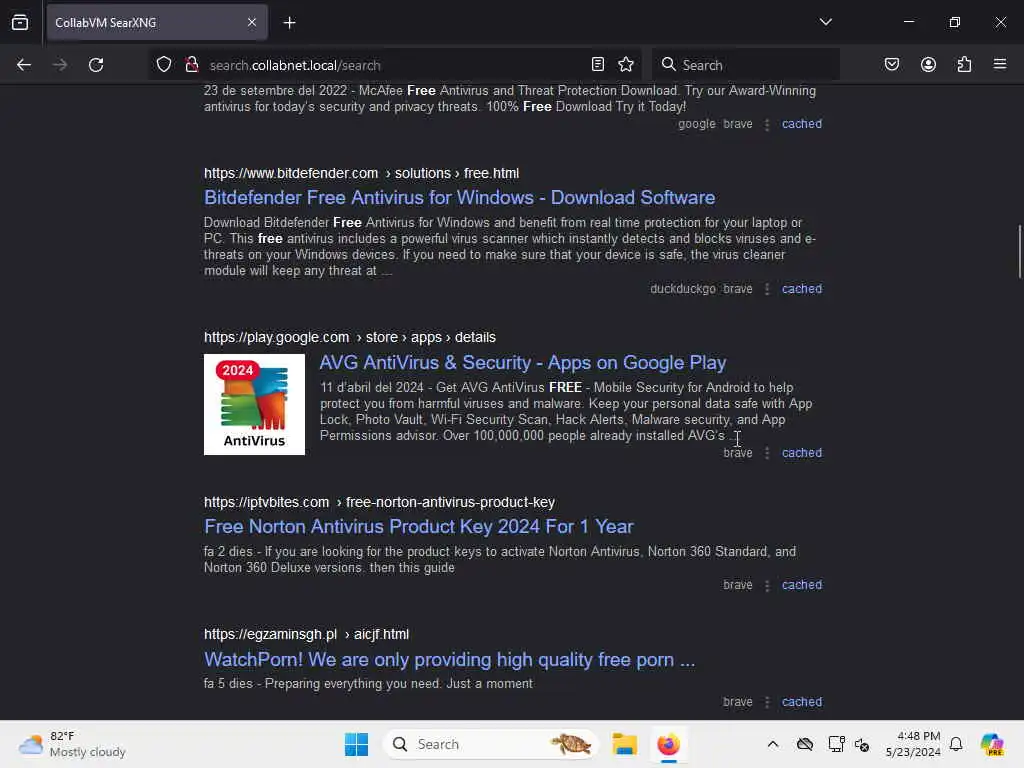Click the Firefox taskbar icon
The width and height of the screenshot is (1024, 768).
(668, 744)
